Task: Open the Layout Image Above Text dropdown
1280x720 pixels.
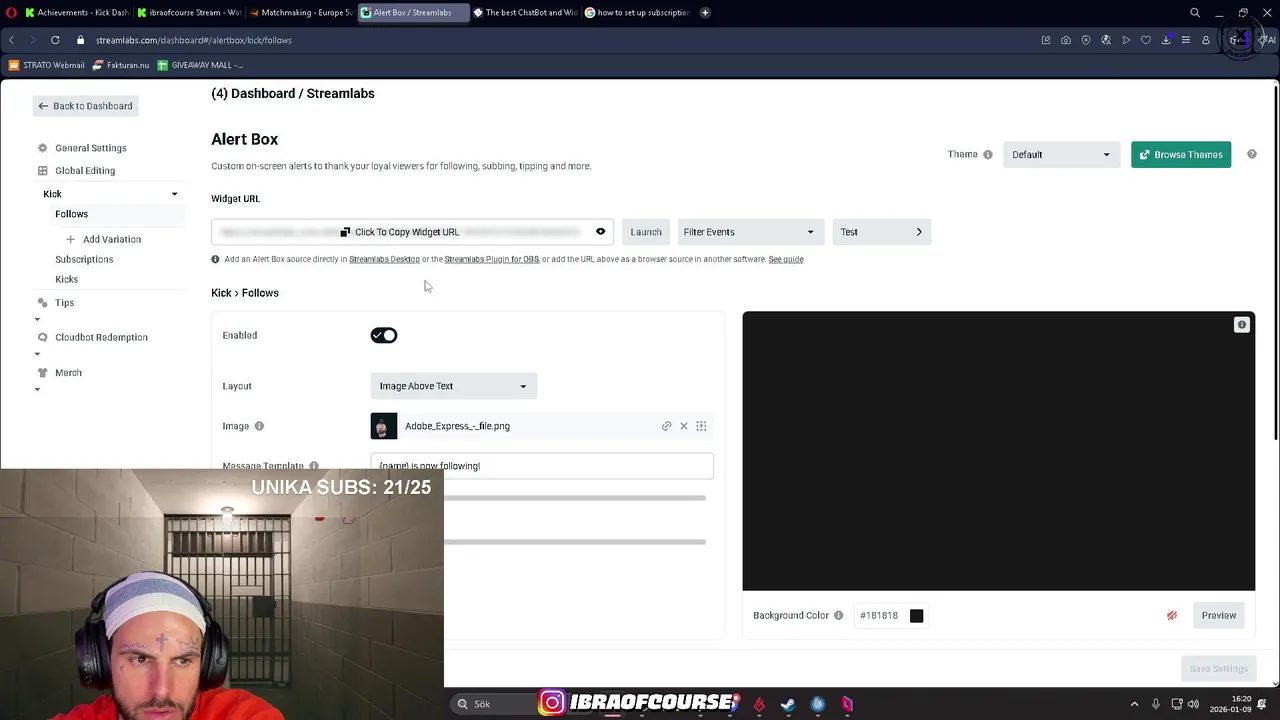Action: pyautogui.click(x=453, y=386)
